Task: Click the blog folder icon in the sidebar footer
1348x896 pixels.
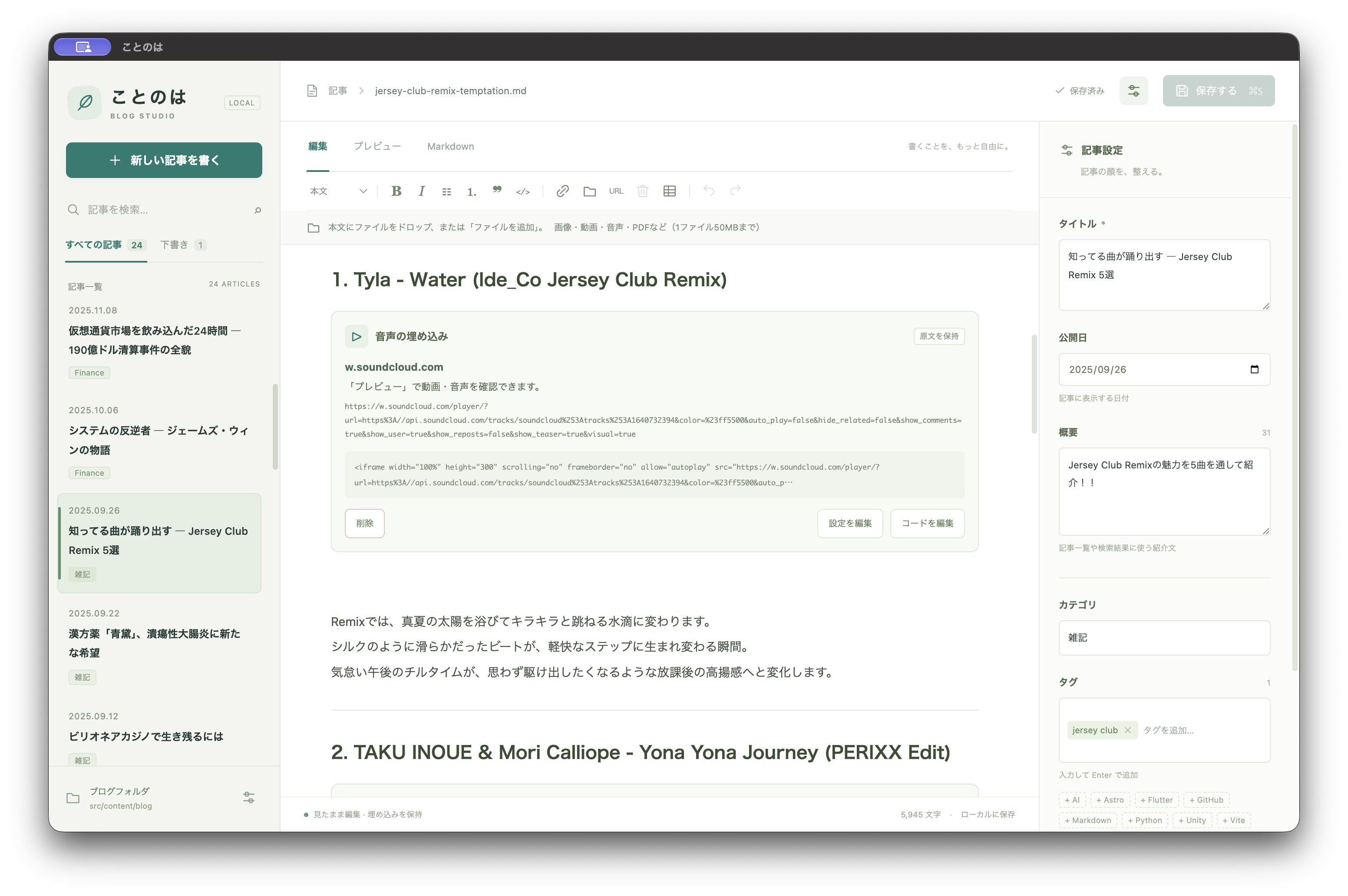Action: 73,798
